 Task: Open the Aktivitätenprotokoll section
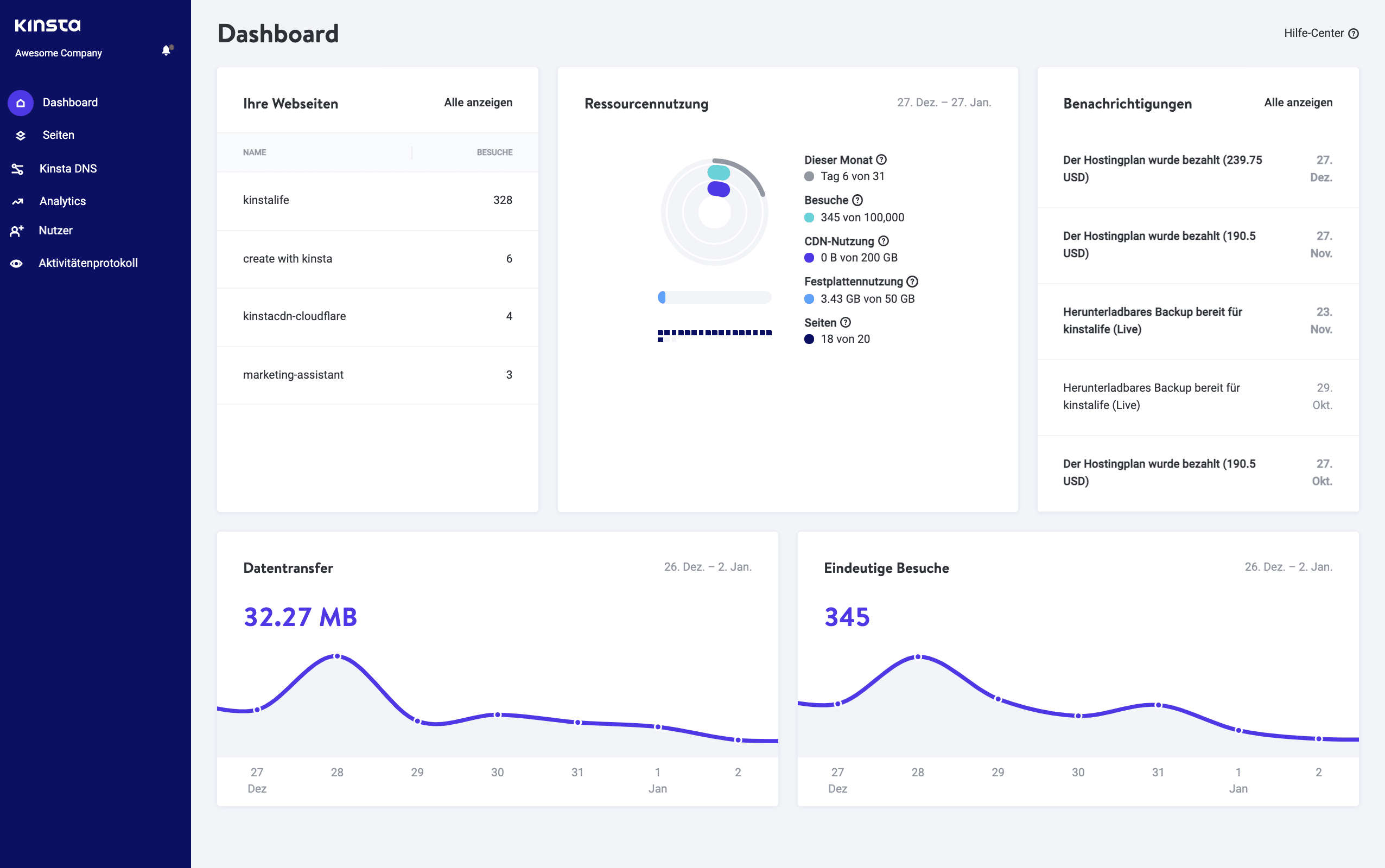[88, 263]
